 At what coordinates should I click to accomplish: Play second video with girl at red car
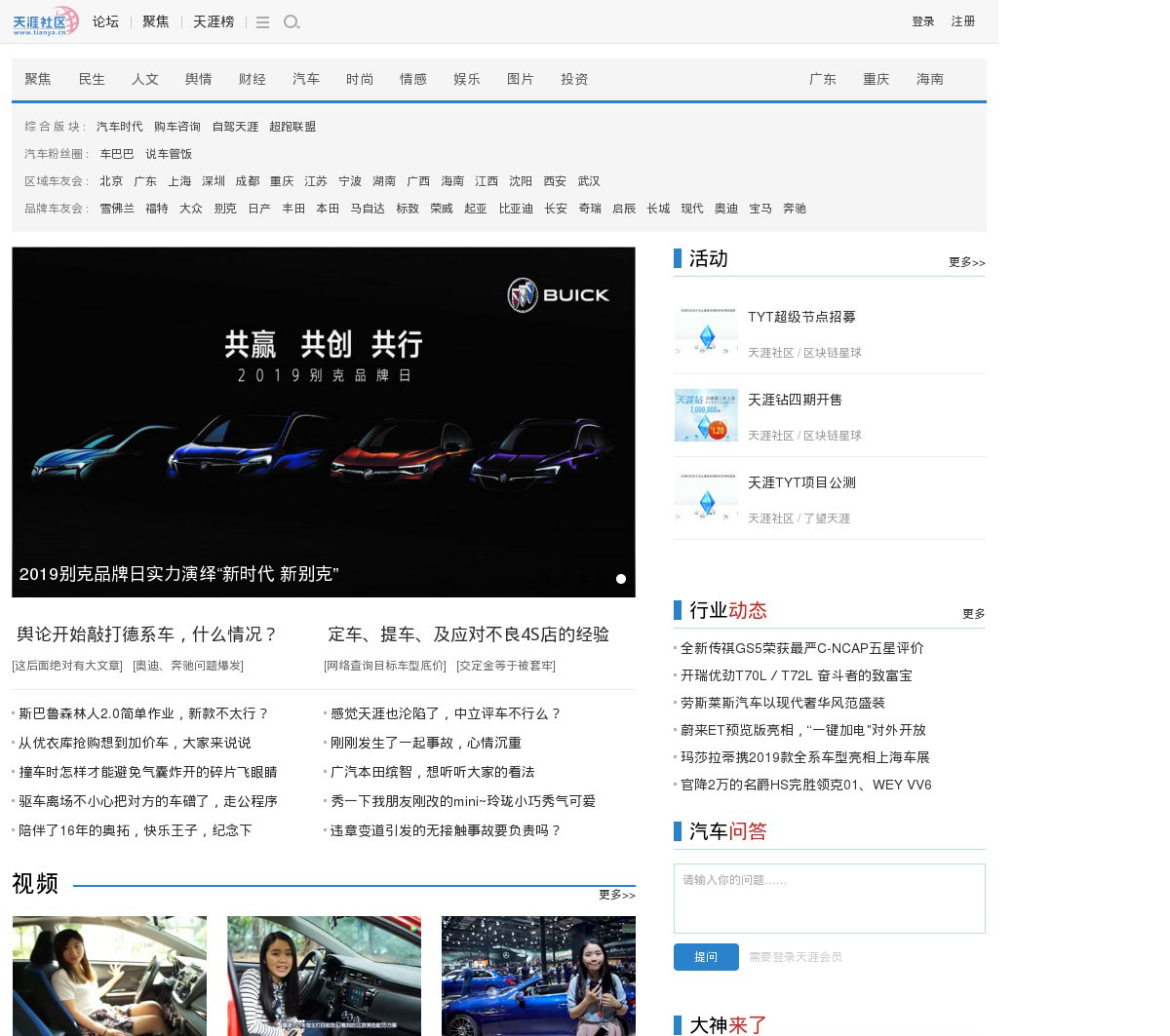tap(324, 976)
